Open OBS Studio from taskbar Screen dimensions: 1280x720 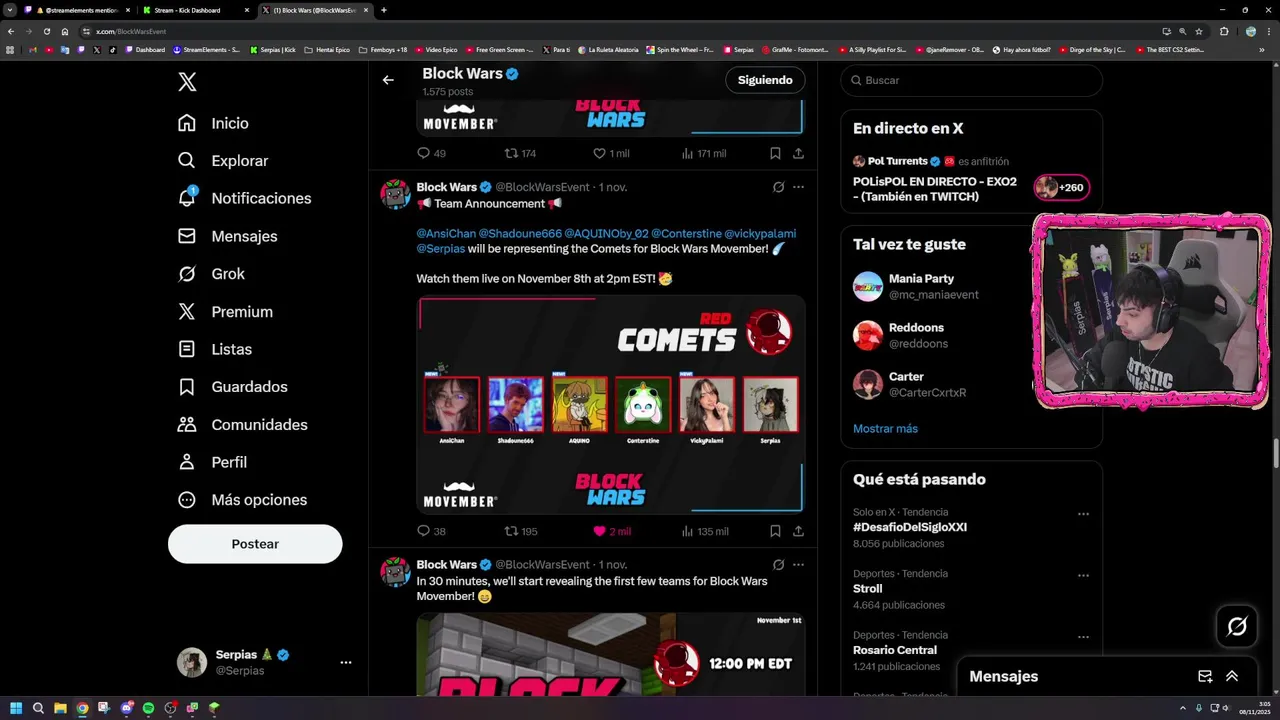(x=170, y=708)
